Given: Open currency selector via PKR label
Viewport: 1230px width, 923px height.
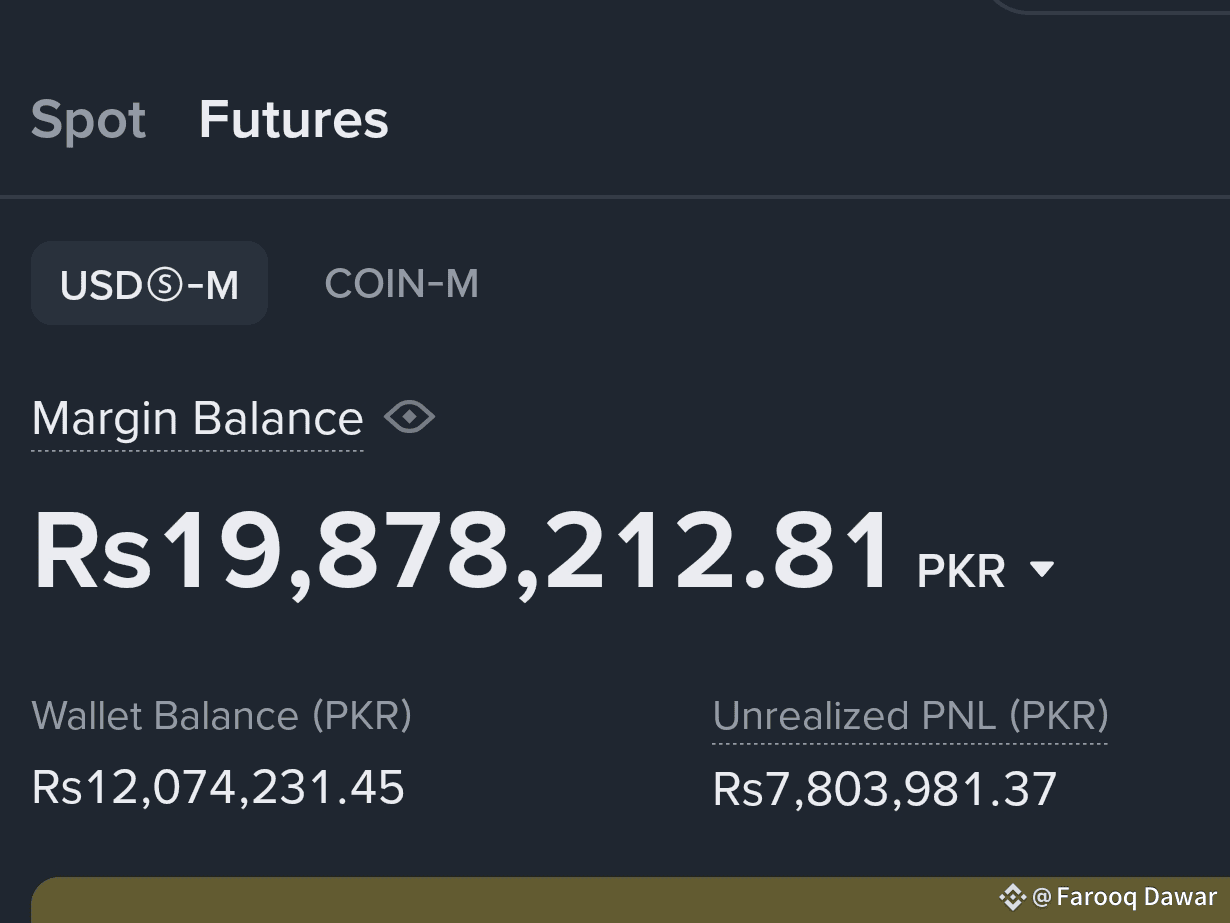Looking at the screenshot, I should 961,571.
